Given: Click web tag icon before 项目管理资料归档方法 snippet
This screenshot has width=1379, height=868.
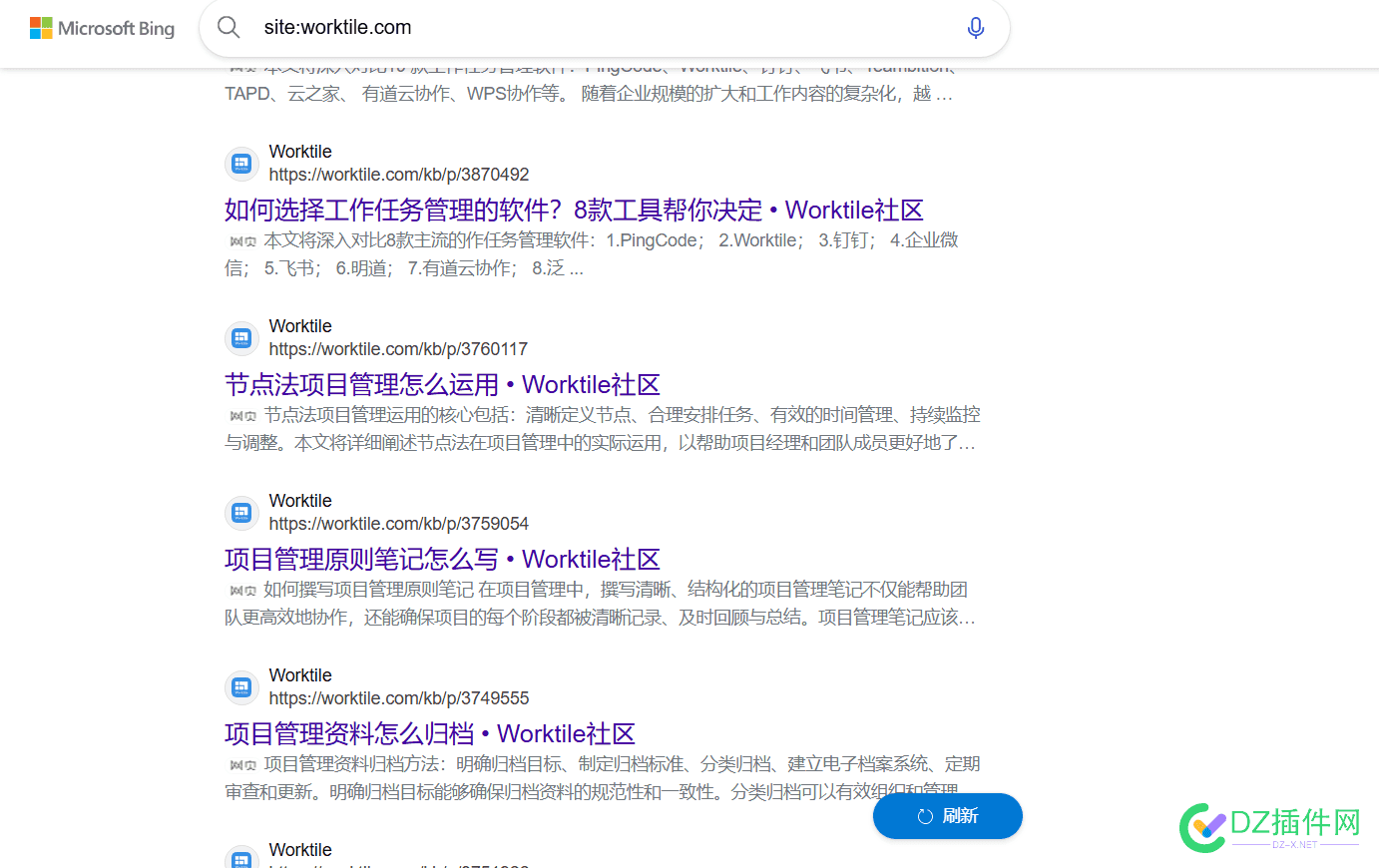Looking at the screenshot, I should (x=242, y=765).
